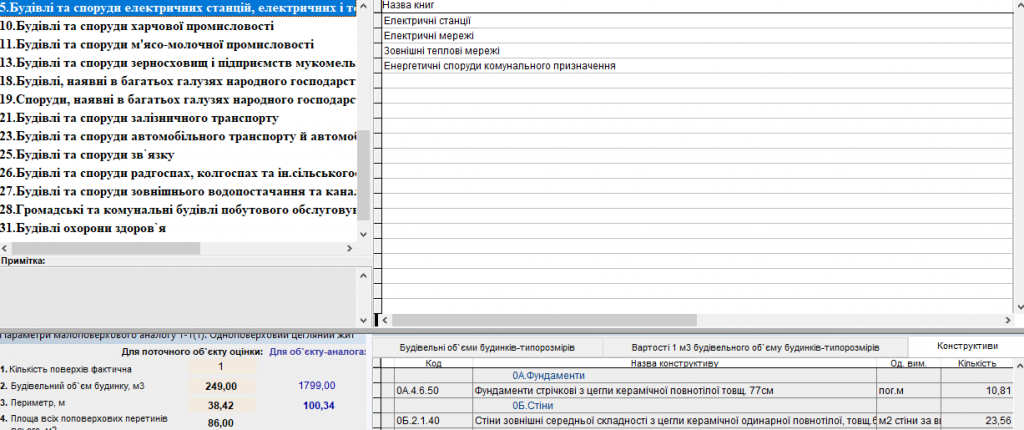The height and width of the screenshot is (430, 1024).
Task: Click the Од. вим. column header
Action: 909,363
